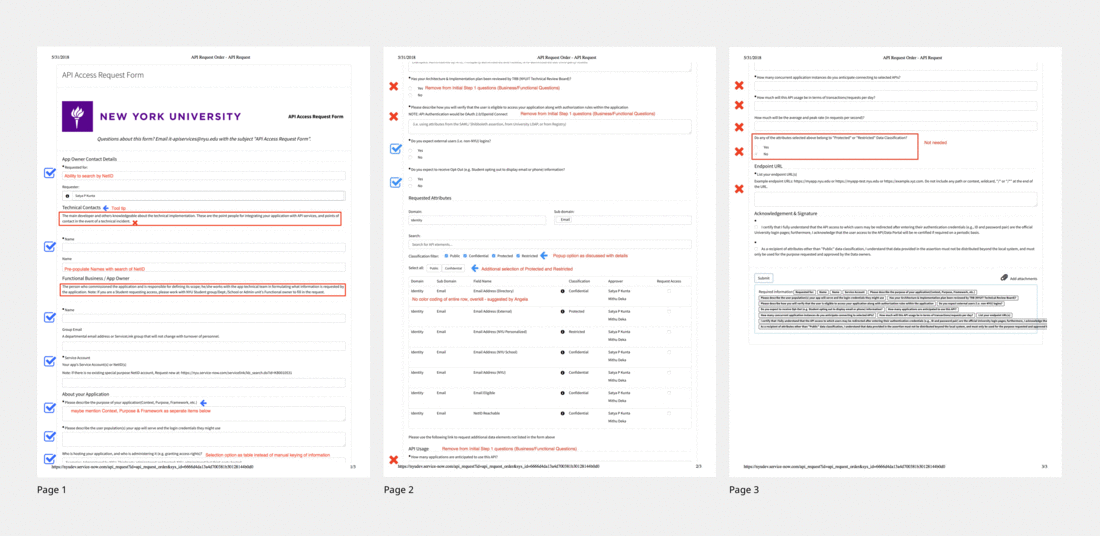The height and width of the screenshot is (536, 1100).
Task: Click the Search for API elements field
Action: coord(550,244)
